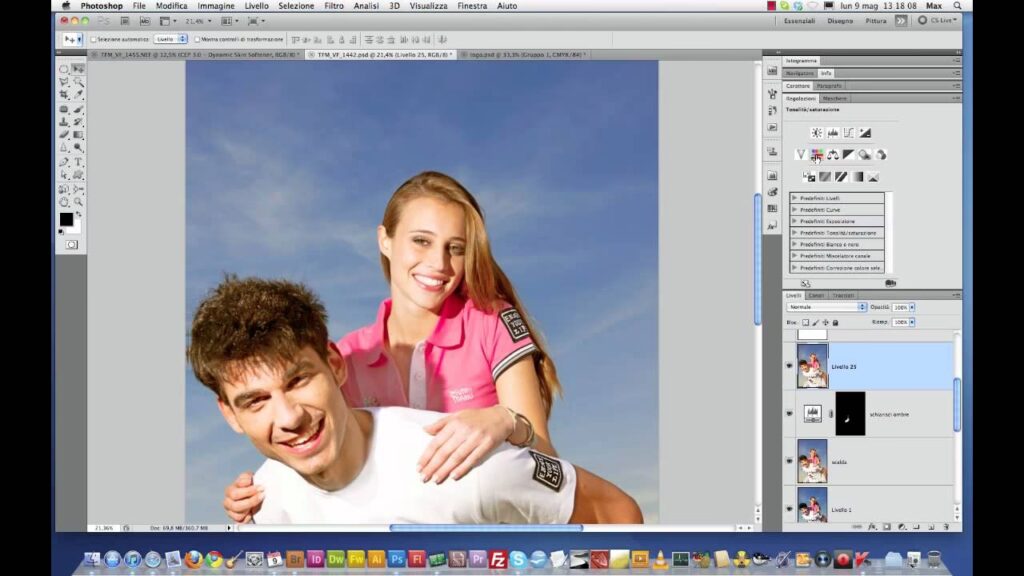Open the Filtro menu
The image size is (1024, 576).
click(334, 6)
